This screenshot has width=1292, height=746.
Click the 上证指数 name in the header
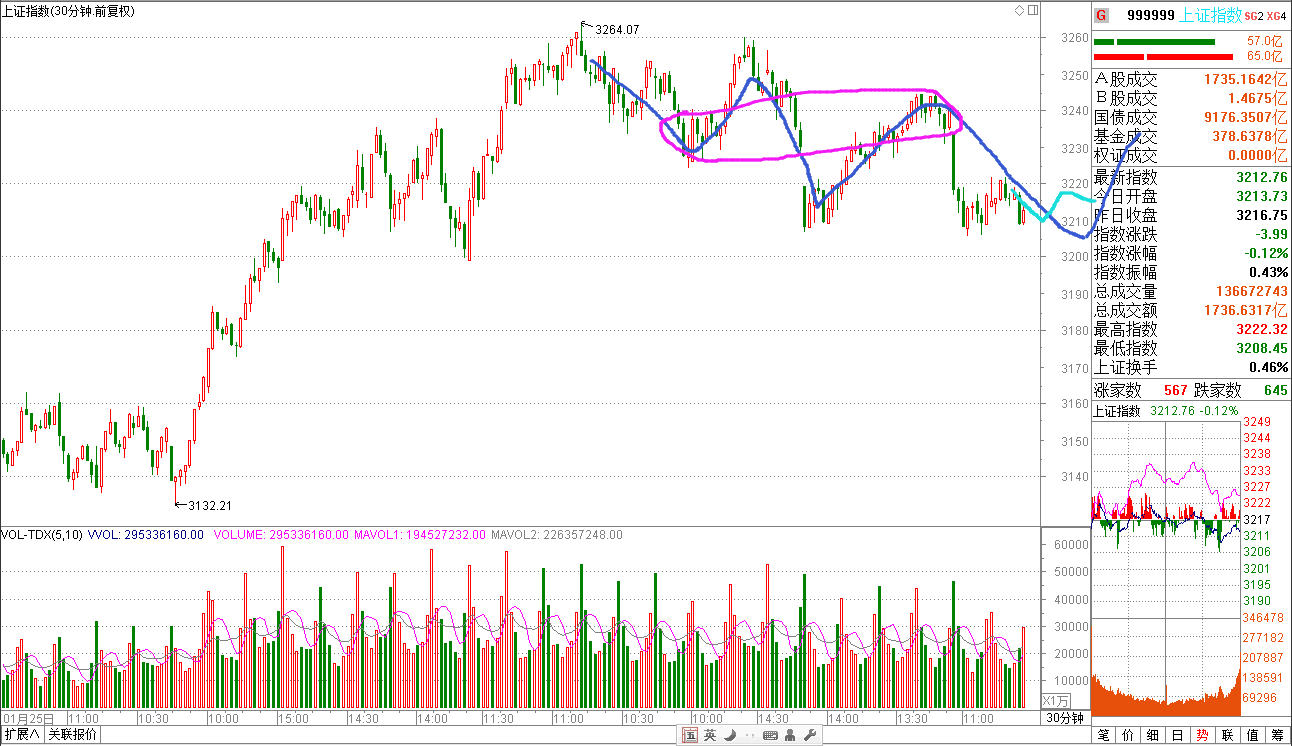coord(1212,15)
